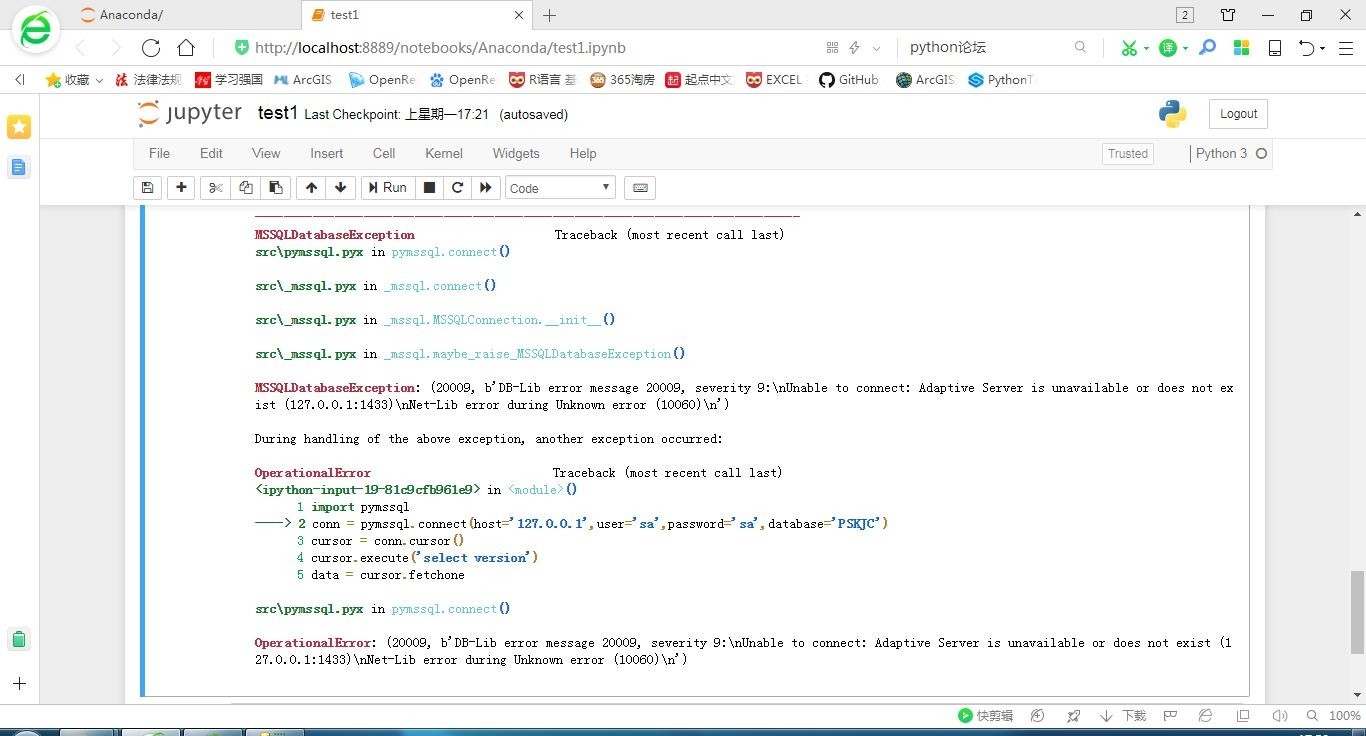Open the command palette keyboard icon
This screenshot has width=1366, height=736.
640,187
